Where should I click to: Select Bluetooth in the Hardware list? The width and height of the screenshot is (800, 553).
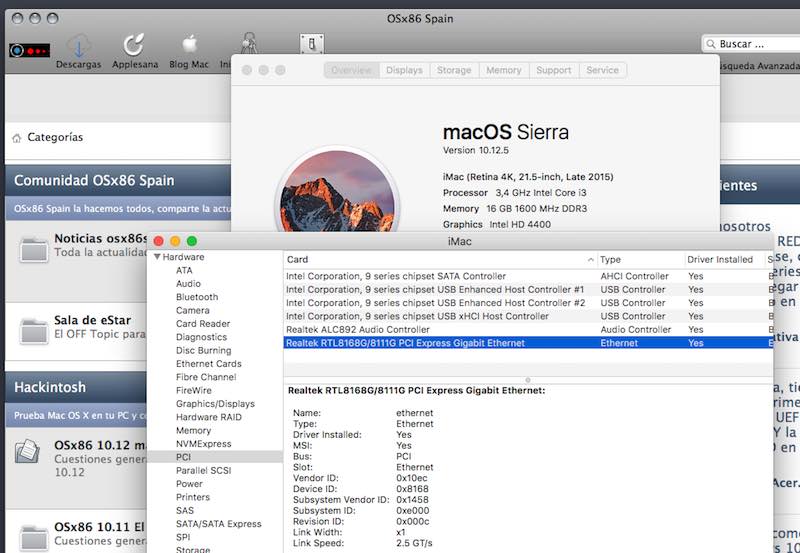tap(197, 297)
